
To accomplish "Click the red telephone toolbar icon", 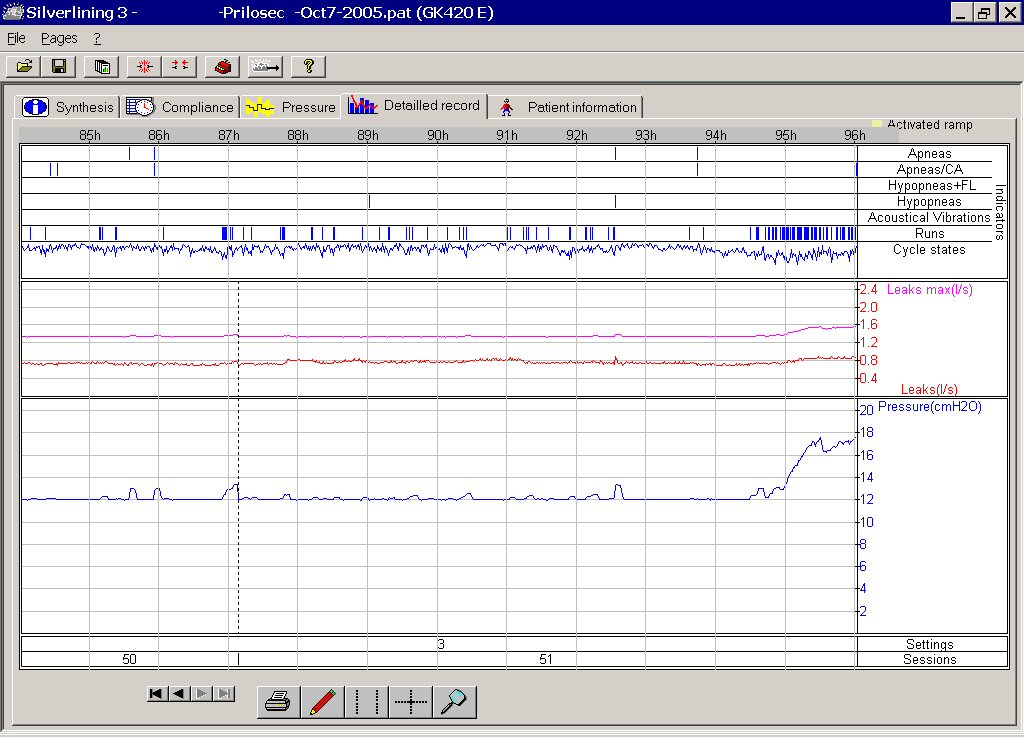I will click(222, 66).
